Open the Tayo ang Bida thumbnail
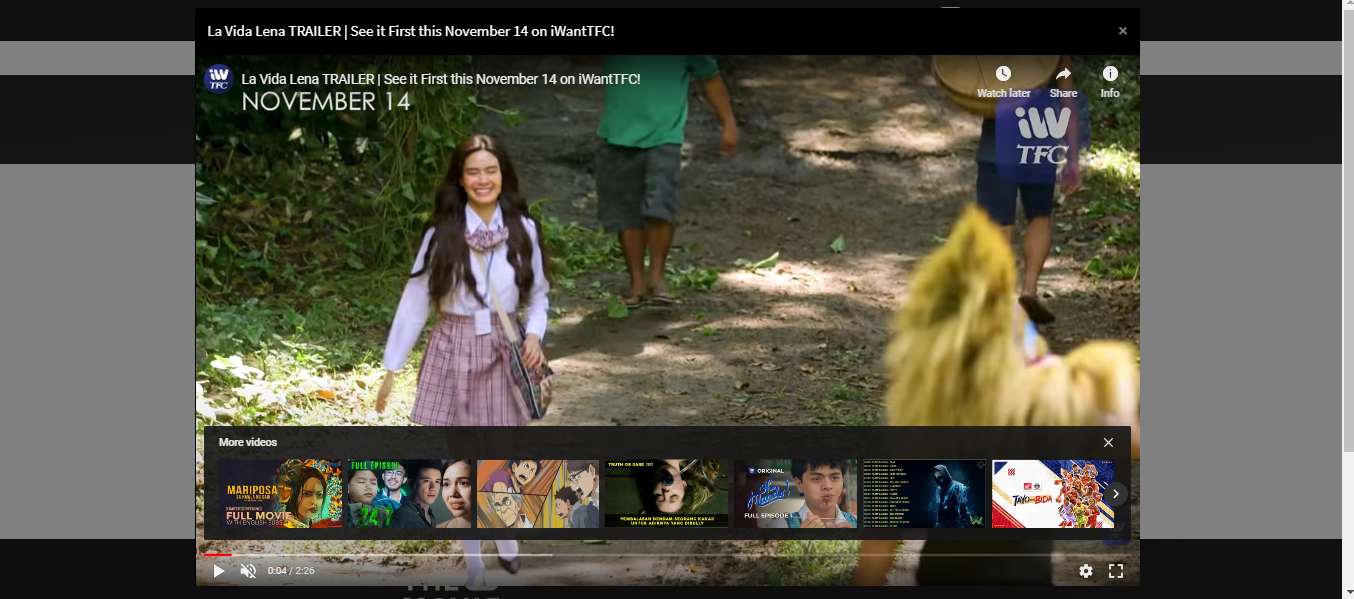This screenshot has width=1354, height=599. [1053, 494]
